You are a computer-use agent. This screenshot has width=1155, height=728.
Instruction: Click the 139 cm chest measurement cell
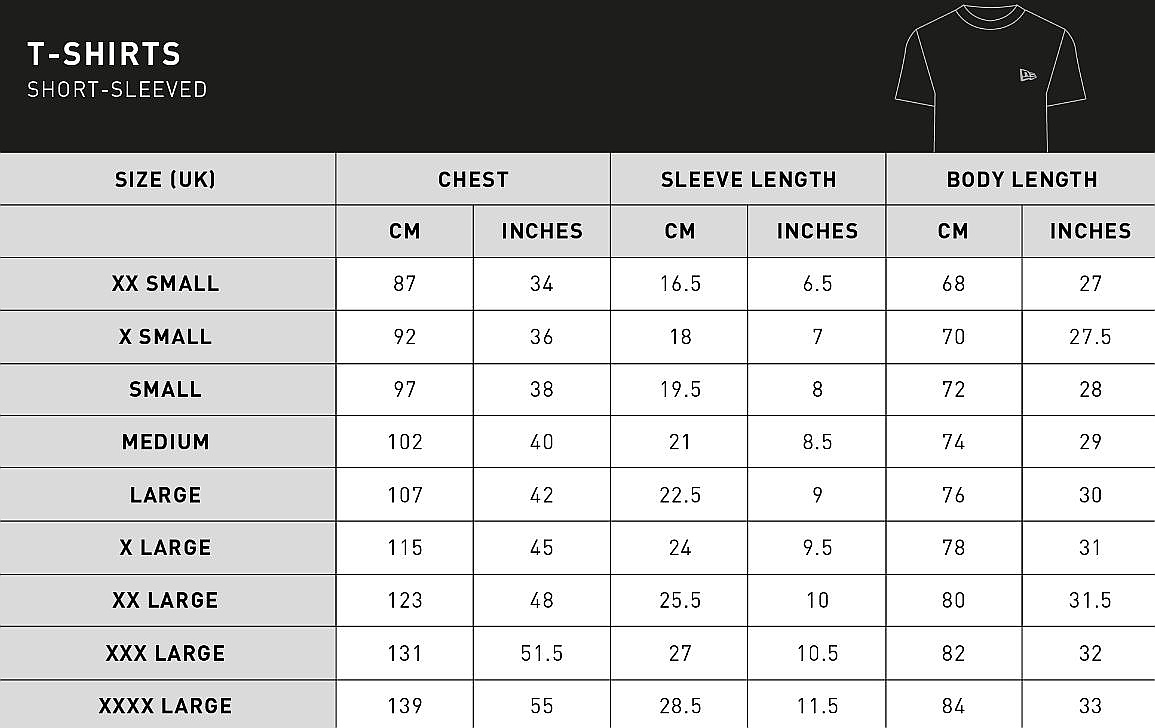pos(405,706)
